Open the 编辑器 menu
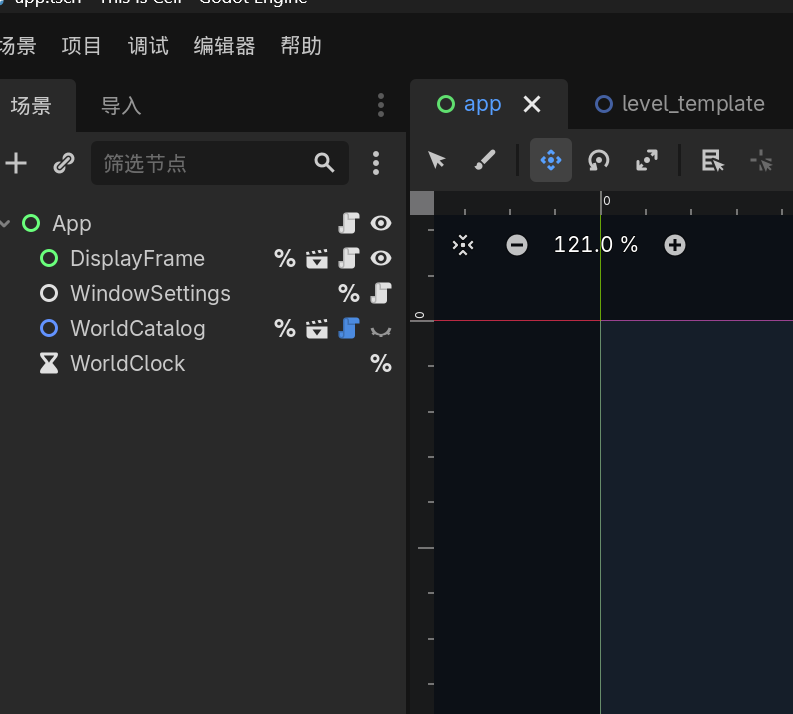 [224, 46]
